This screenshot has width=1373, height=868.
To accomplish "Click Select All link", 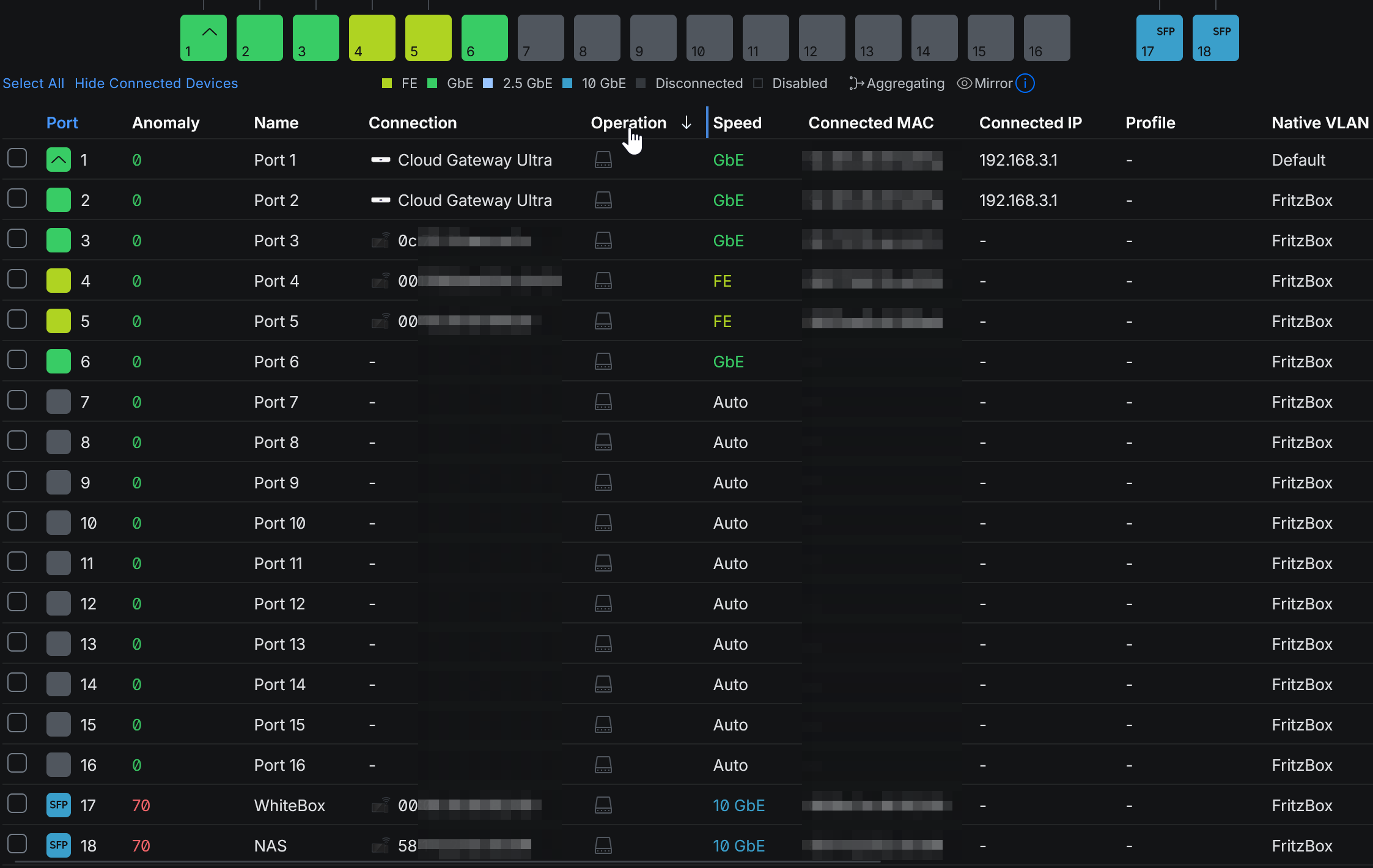I will coord(34,84).
